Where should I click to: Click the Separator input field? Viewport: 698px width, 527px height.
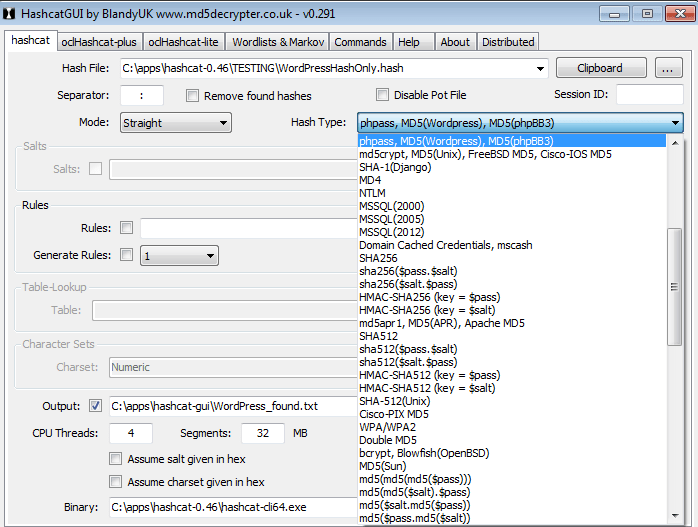click(x=142, y=95)
